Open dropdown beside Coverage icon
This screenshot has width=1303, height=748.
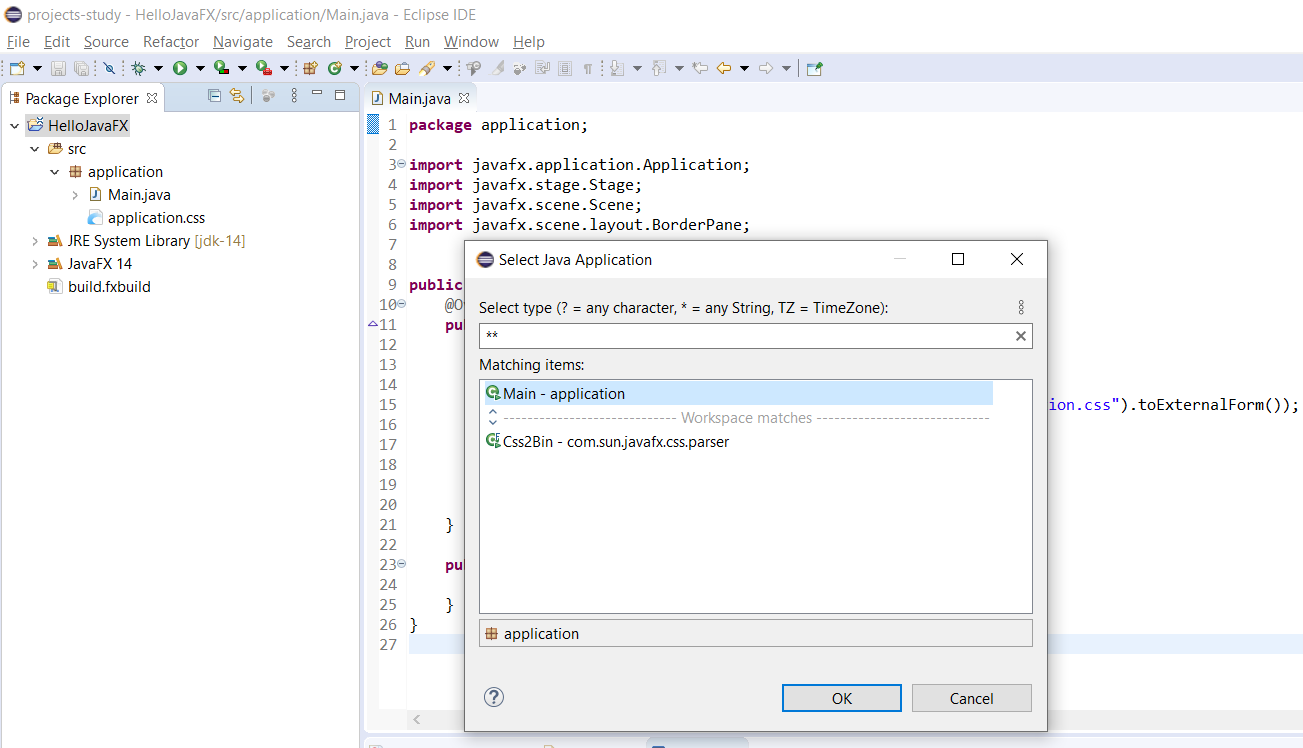tap(242, 68)
